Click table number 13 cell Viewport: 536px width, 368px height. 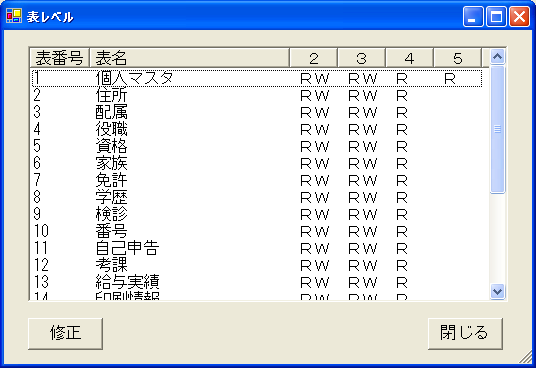pyautogui.click(x=41, y=282)
